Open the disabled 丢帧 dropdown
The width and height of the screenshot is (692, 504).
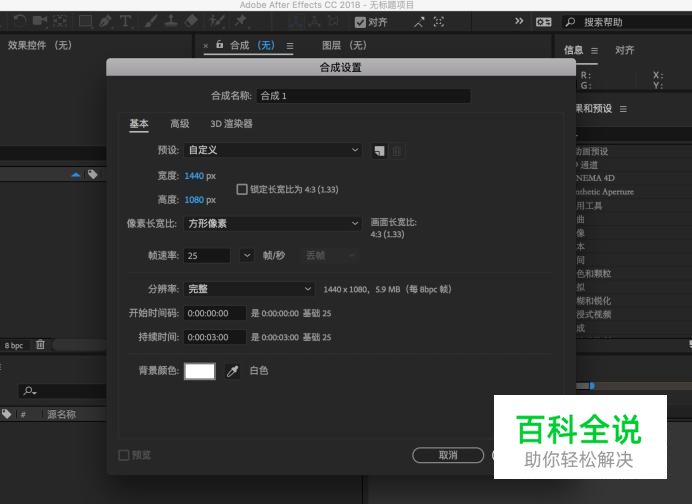(x=330, y=255)
